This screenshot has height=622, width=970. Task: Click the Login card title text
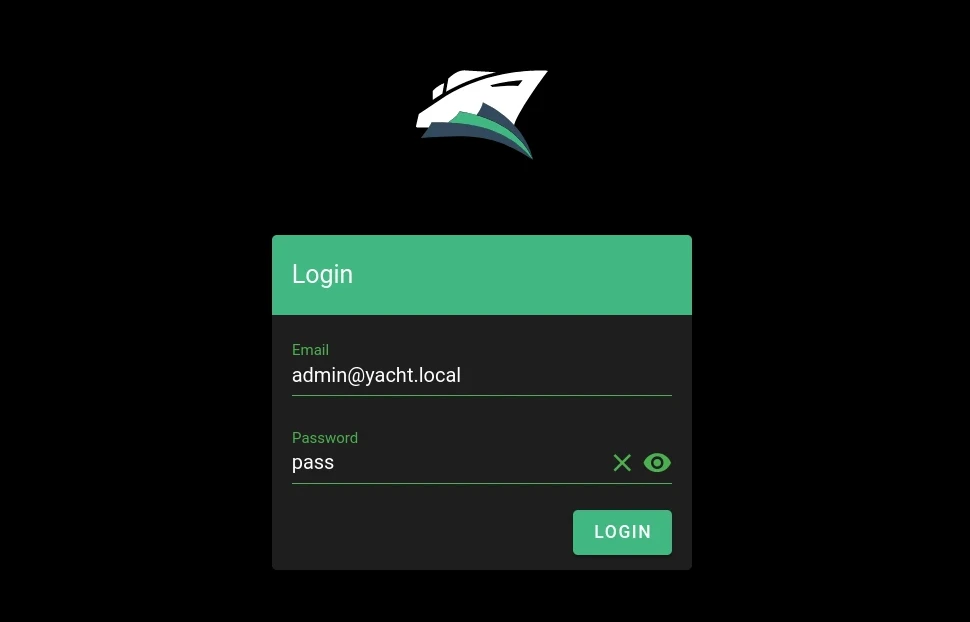322,274
